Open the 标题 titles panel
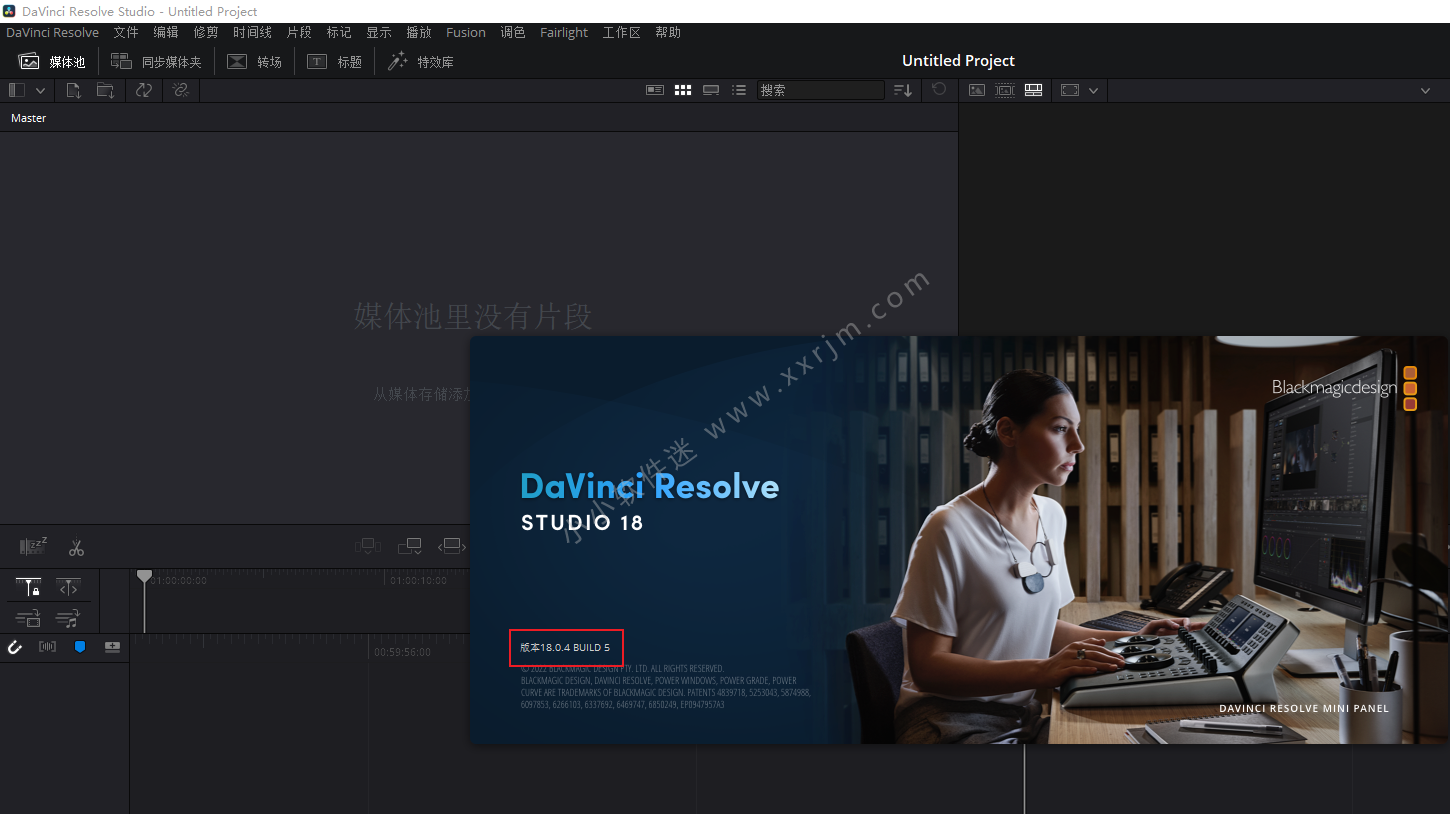The height and width of the screenshot is (814, 1450). 334,62
